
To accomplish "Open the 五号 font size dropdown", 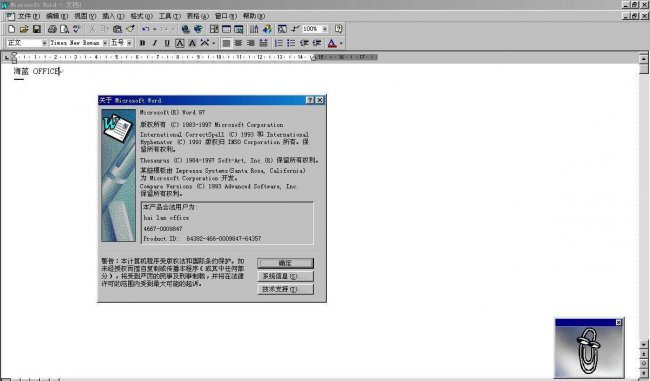I will click(129, 43).
